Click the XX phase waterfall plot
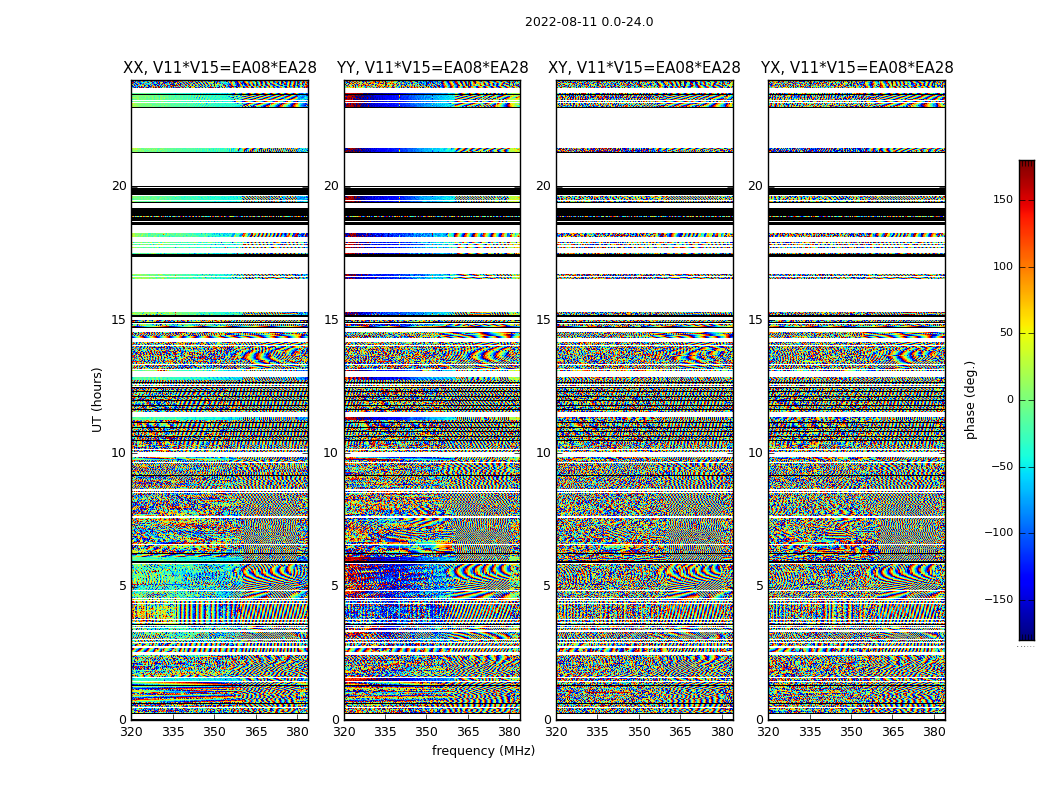This screenshot has height=800, width=1050. pos(220,400)
